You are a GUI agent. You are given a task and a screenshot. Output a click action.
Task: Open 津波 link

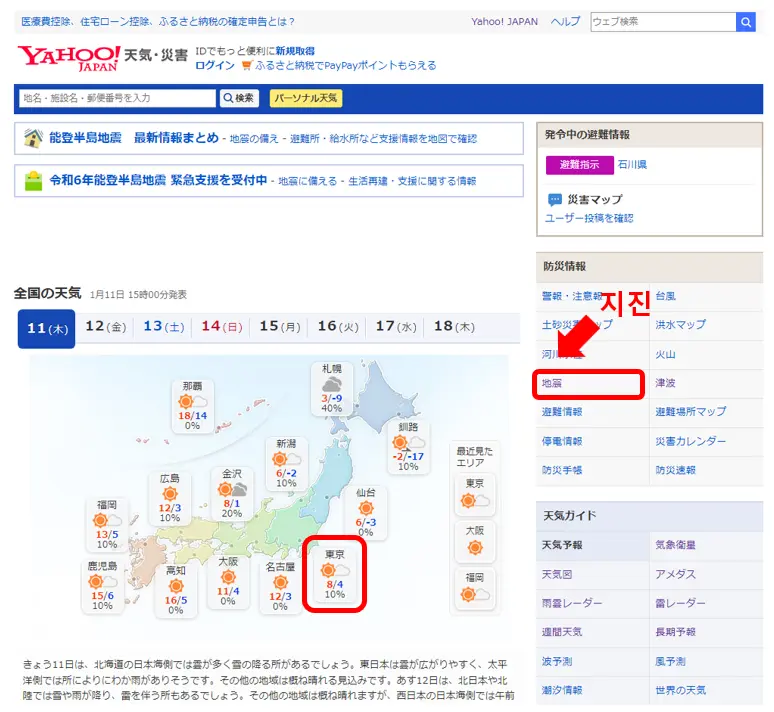tap(665, 383)
